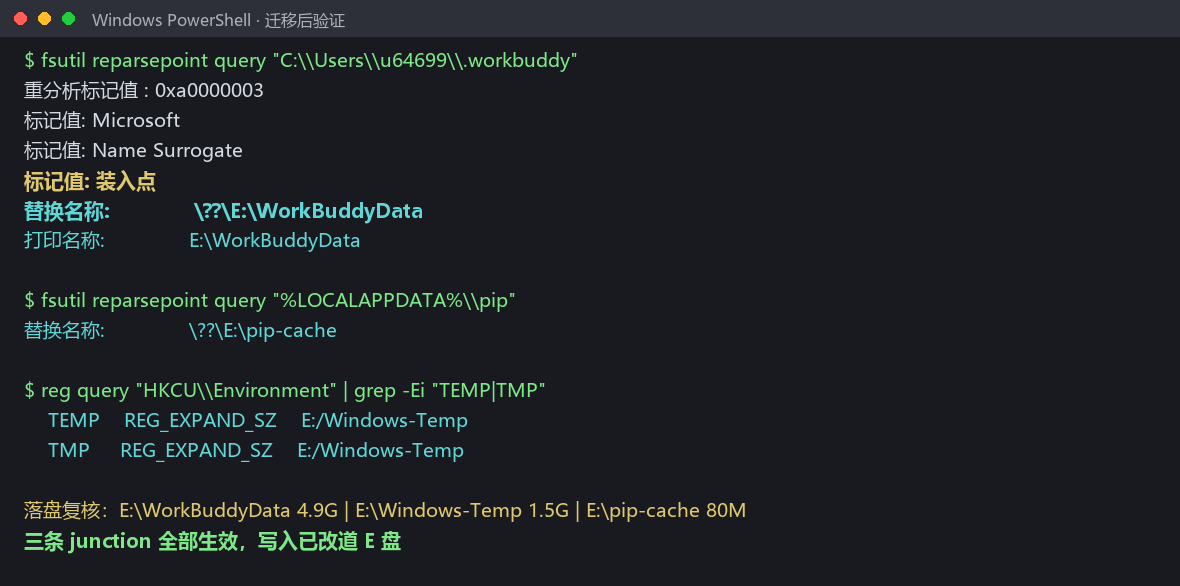Click the print name E:\WorkBuddyData path
The width and height of the screenshot is (1180, 586).
[x=275, y=241]
